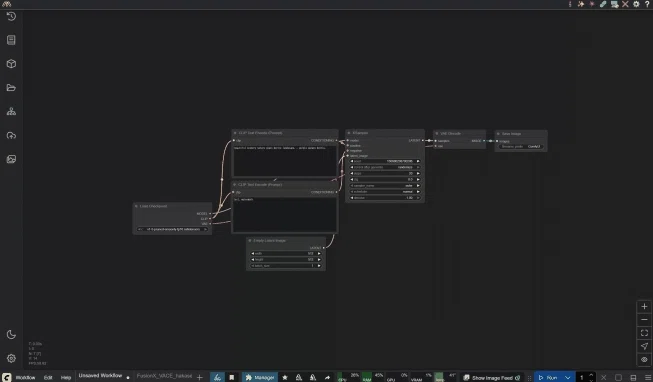Collapse the Save Image node
The width and height of the screenshot is (653, 382).
pos(498,134)
